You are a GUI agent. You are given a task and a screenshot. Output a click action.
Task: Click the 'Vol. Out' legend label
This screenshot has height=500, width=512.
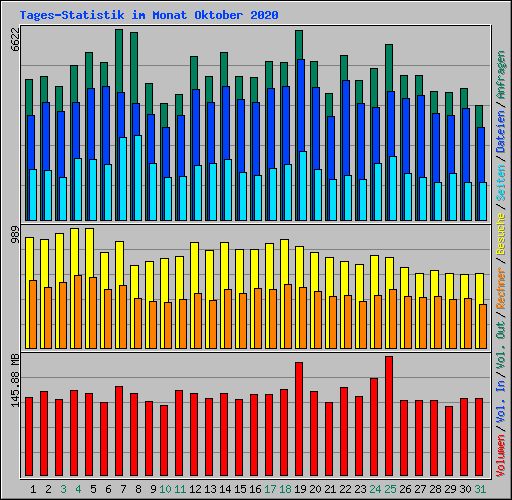(x=501, y=345)
